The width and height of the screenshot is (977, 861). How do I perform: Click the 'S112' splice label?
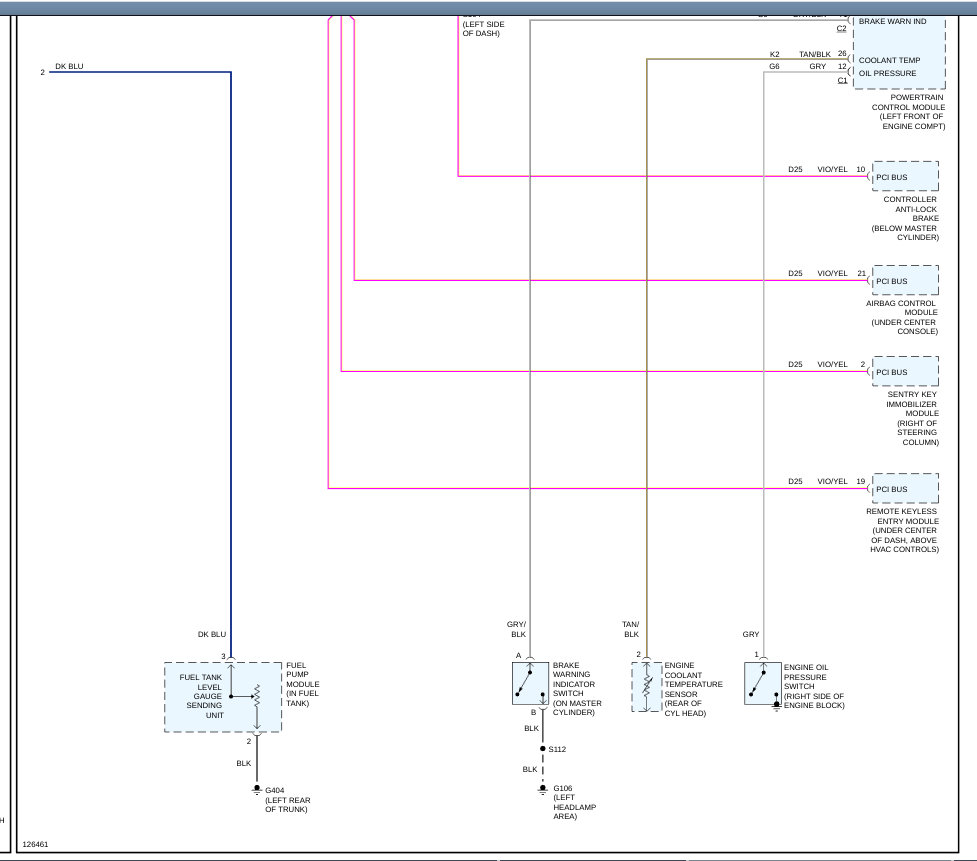557,749
